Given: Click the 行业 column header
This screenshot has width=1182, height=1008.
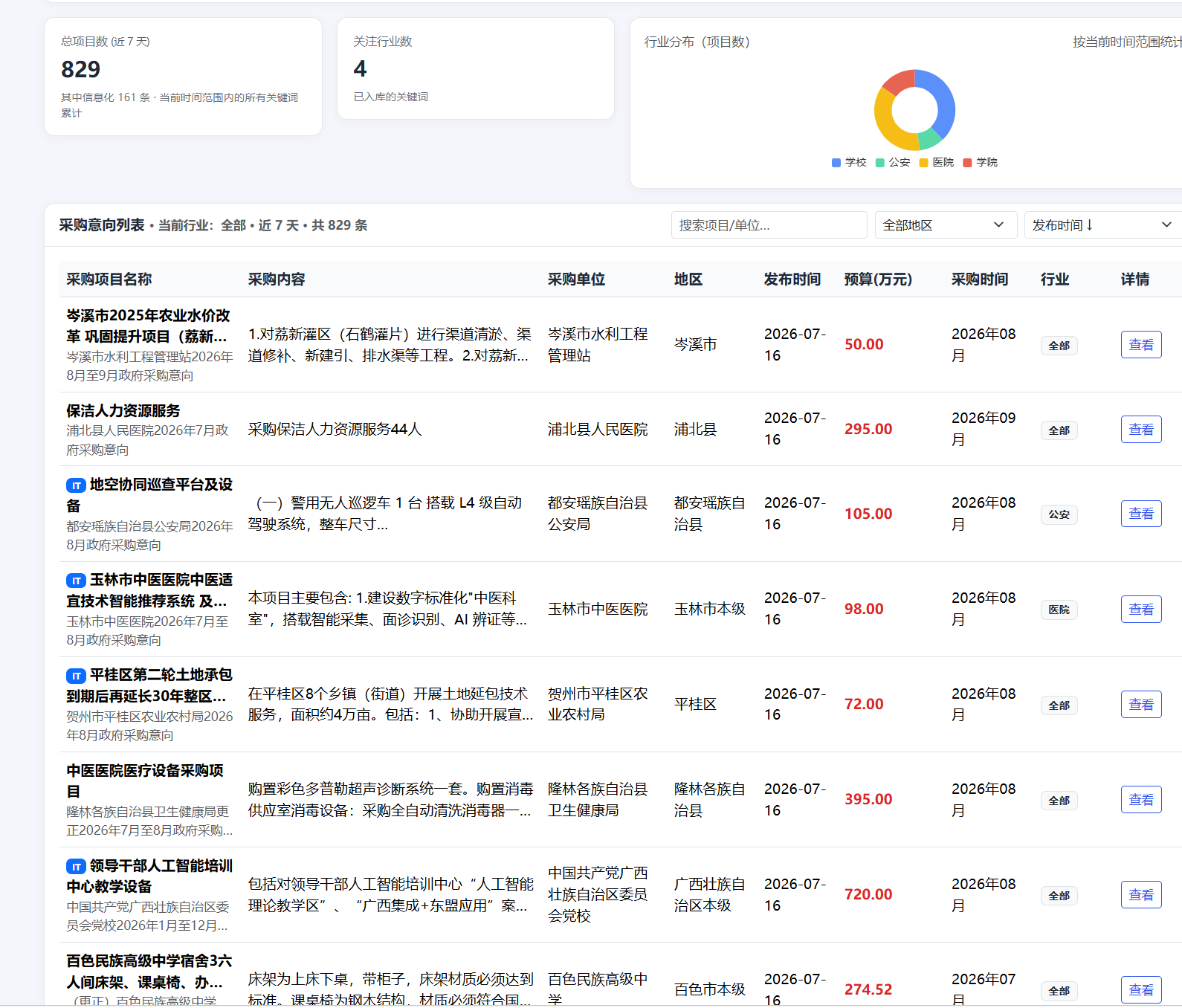Looking at the screenshot, I should point(1055,280).
